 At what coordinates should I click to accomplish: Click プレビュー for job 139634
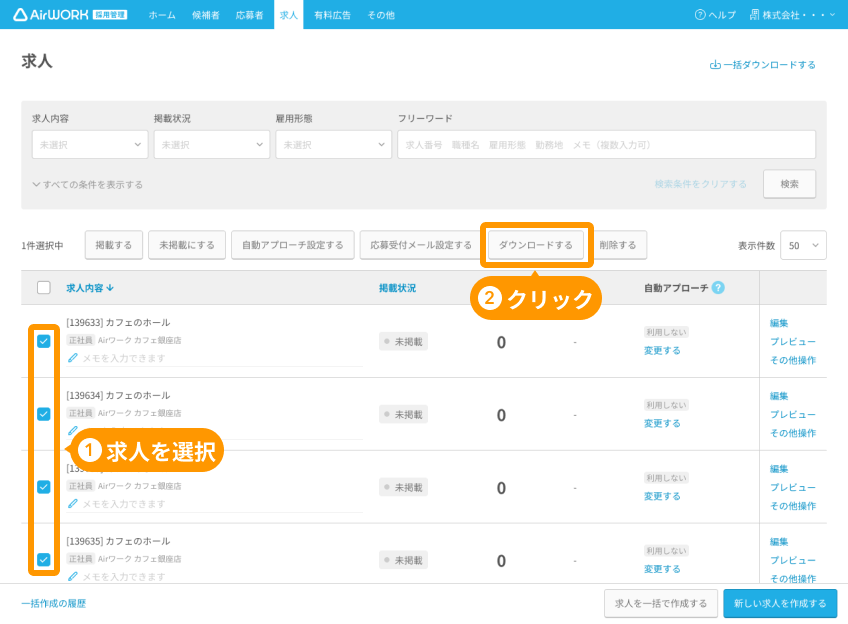(793, 414)
